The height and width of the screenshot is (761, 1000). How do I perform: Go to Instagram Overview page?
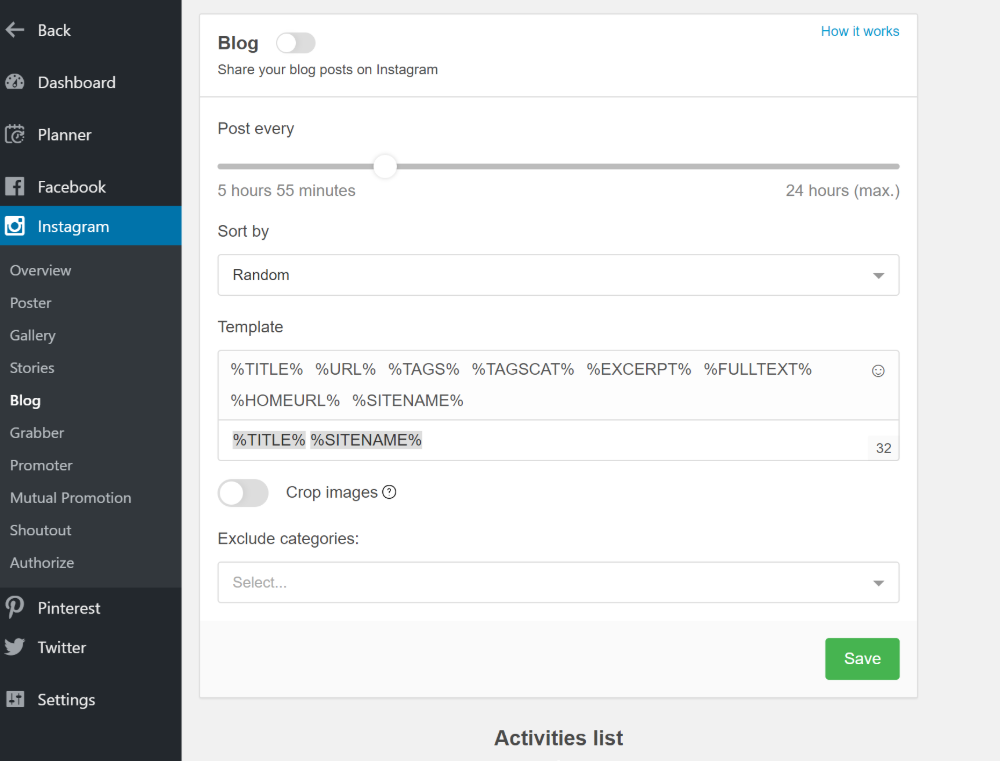tap(40, 270)
